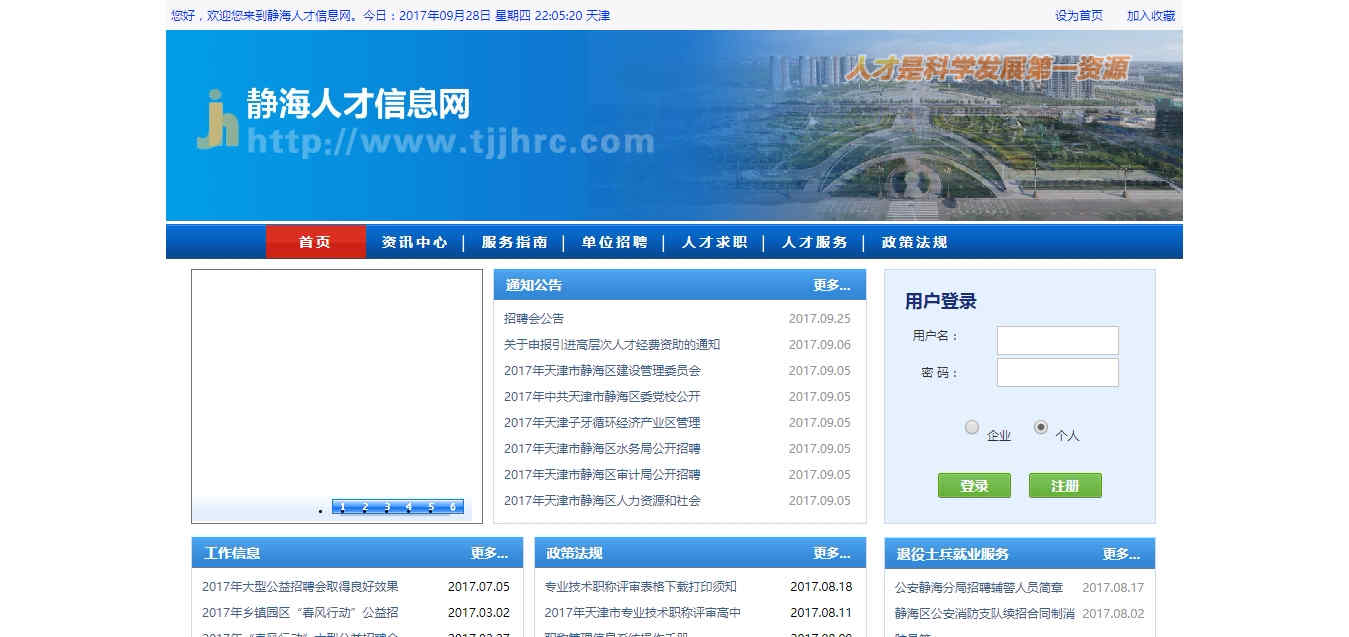Open the 招聘会公告 announcement

point(535,318)
